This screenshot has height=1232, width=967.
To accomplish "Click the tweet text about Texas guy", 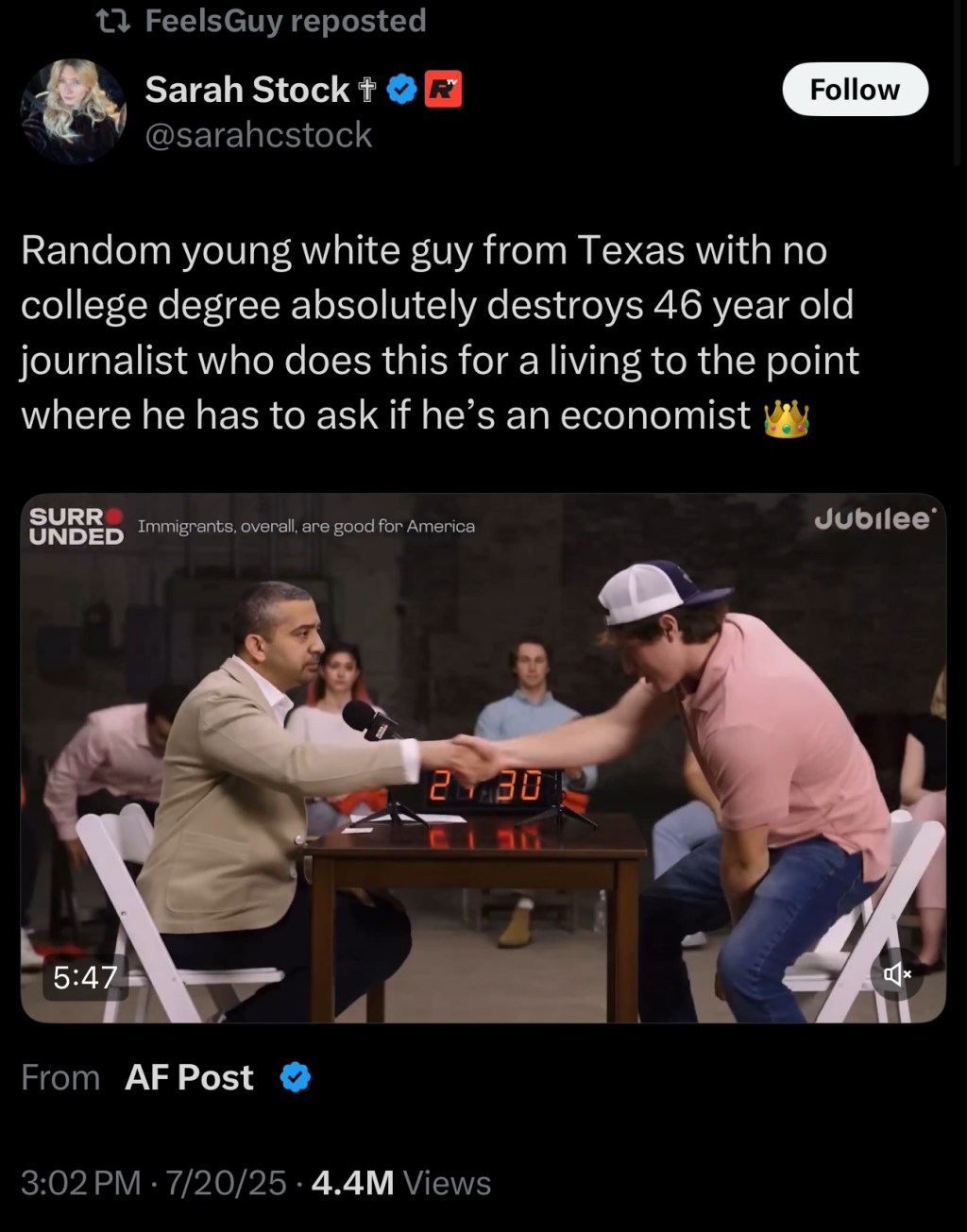I will point(440,332).
